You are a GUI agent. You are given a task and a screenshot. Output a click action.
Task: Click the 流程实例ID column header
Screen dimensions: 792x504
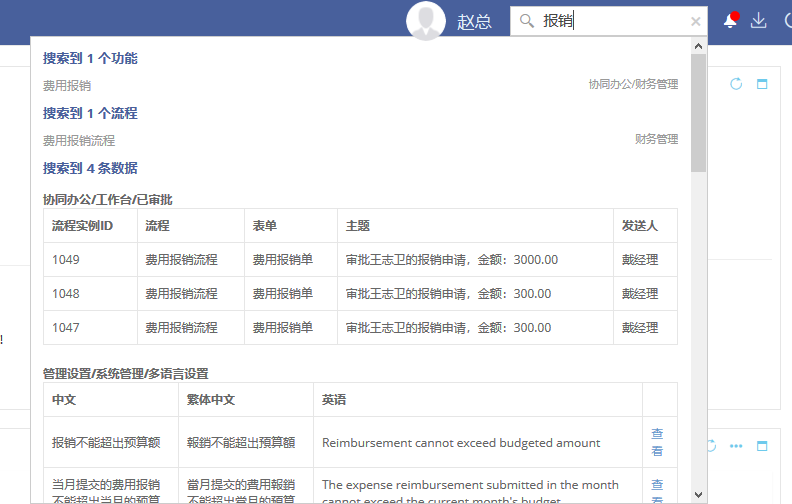pos(82,226)
